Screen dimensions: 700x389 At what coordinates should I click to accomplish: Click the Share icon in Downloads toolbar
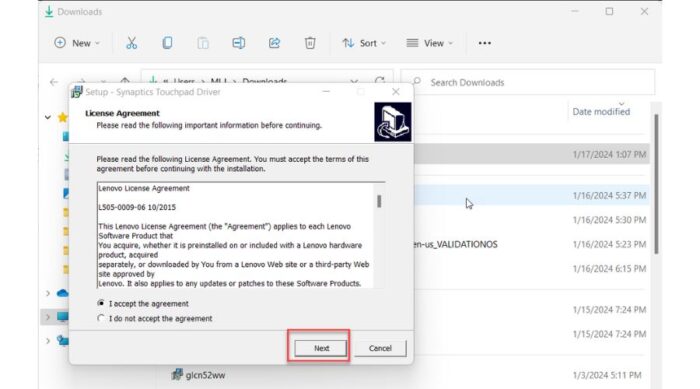coord(274,43)
